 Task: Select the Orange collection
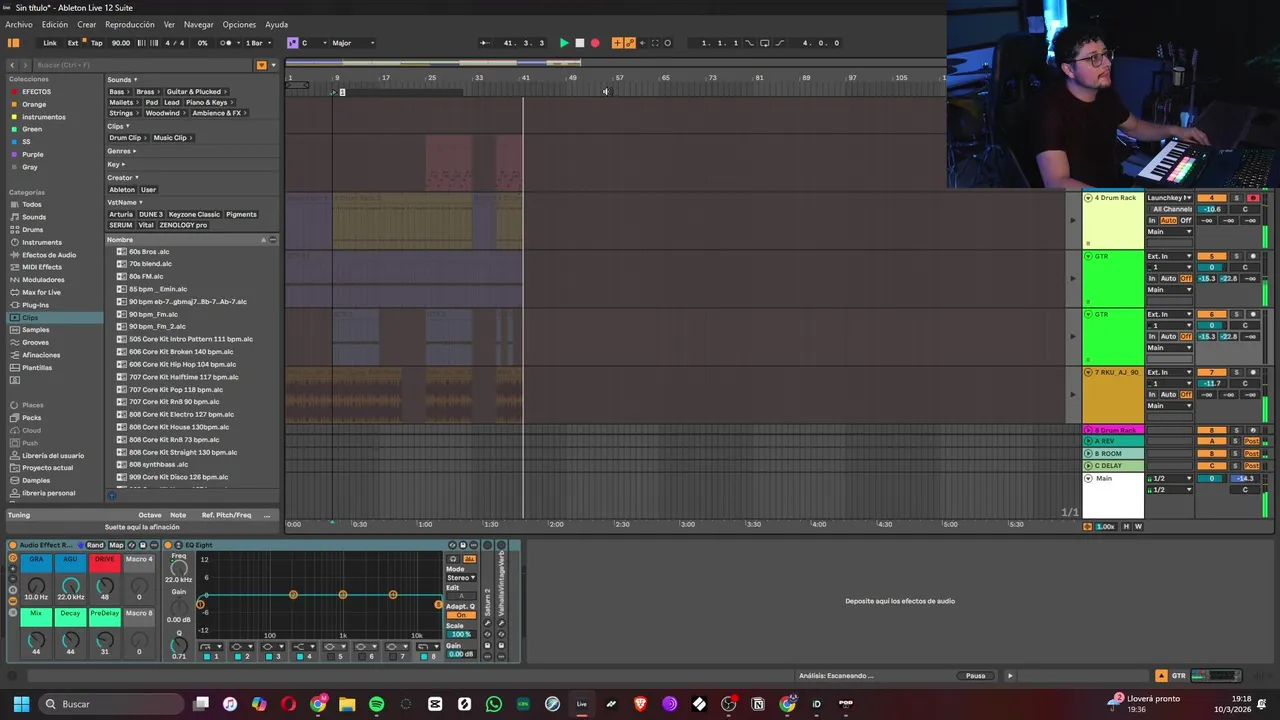tap(34, 104)
